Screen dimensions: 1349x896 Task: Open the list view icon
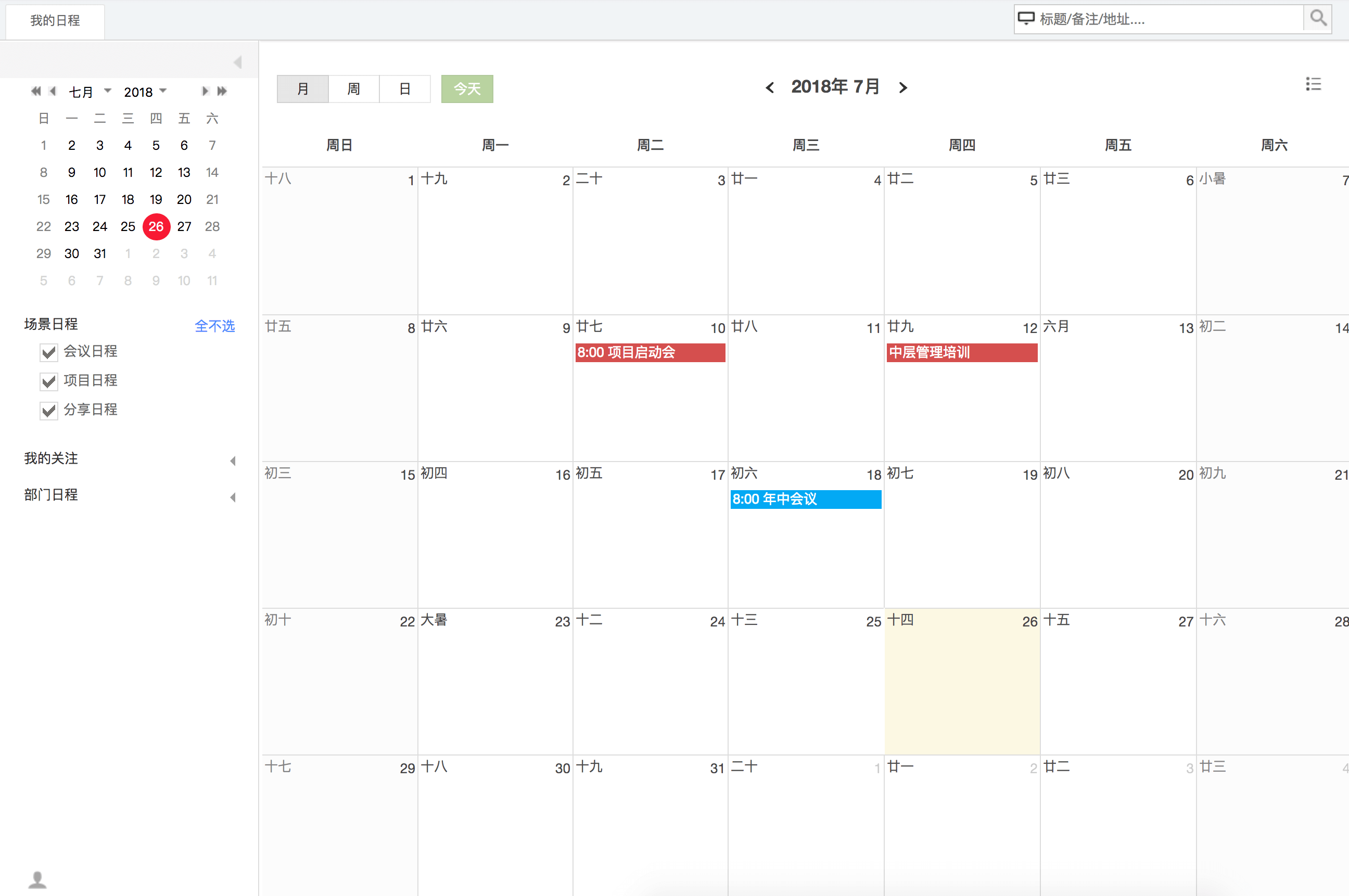(1314, 85)
